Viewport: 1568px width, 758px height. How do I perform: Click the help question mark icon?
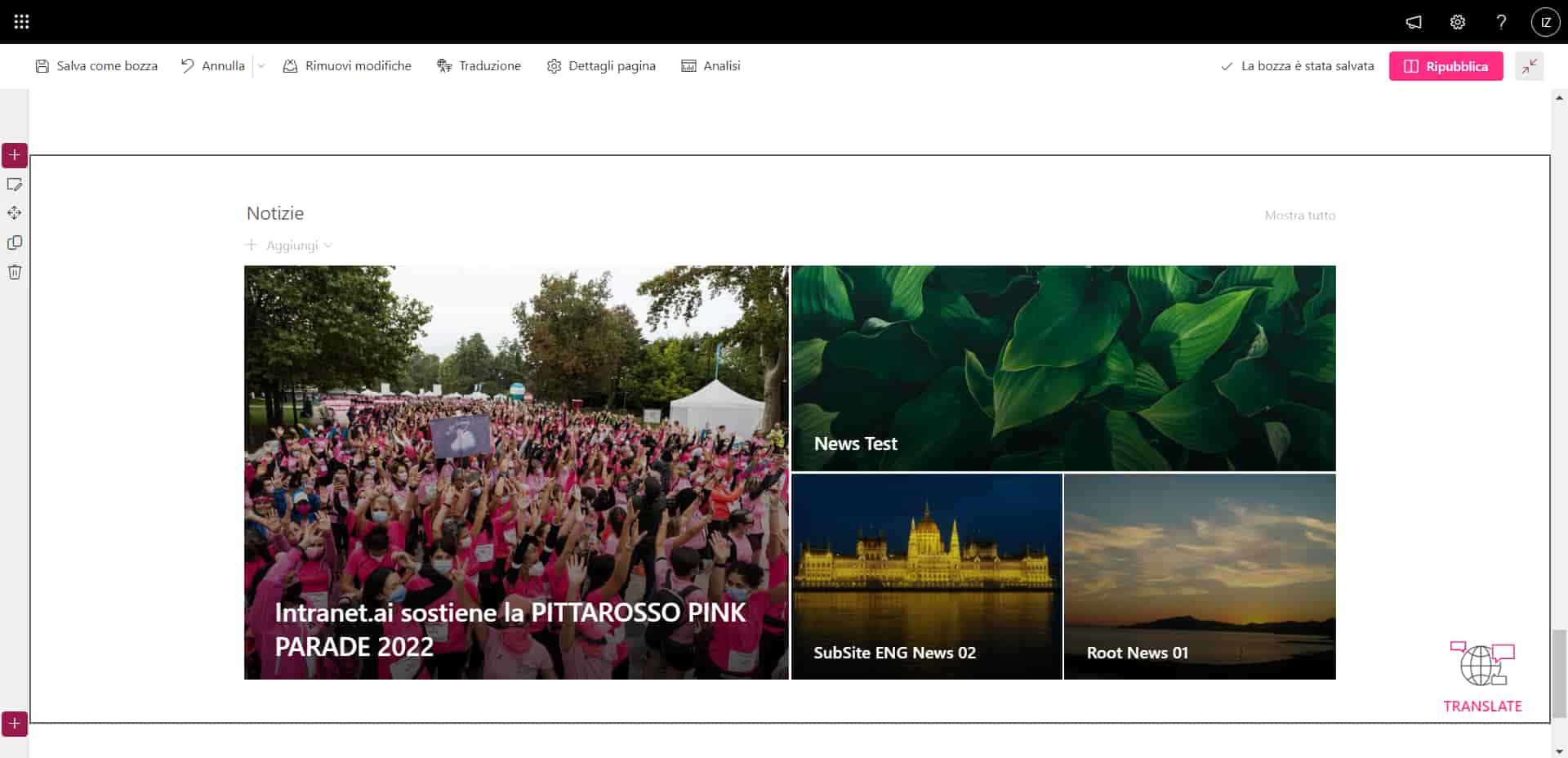[1501, 22]
